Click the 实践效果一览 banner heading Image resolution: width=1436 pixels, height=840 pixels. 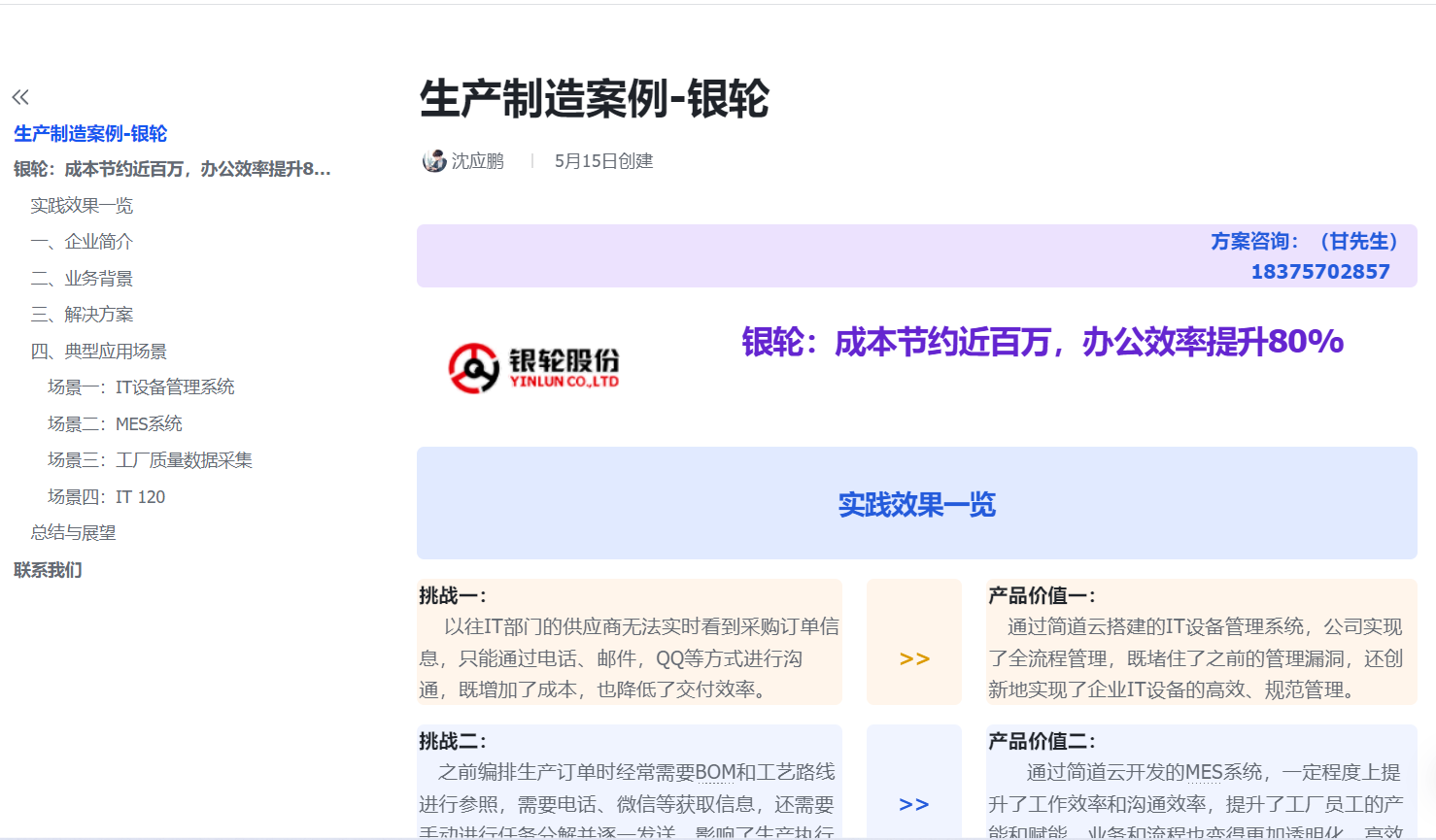tap(917, 505)
